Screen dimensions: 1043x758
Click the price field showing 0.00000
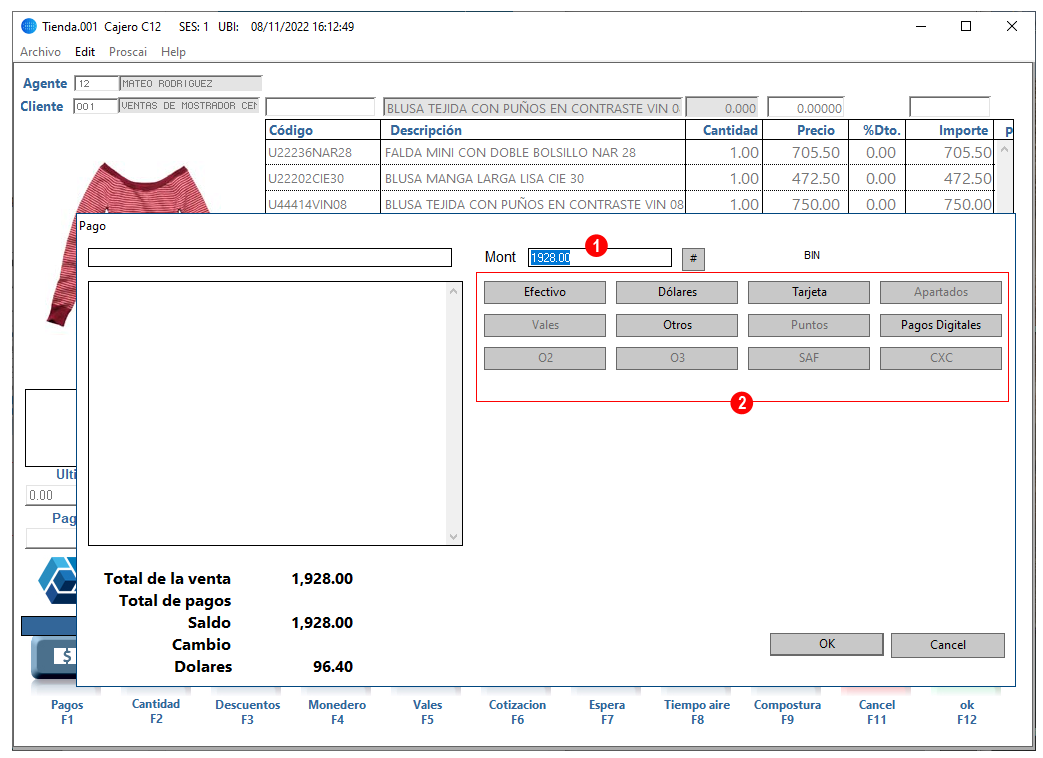(x=806, y=108)
